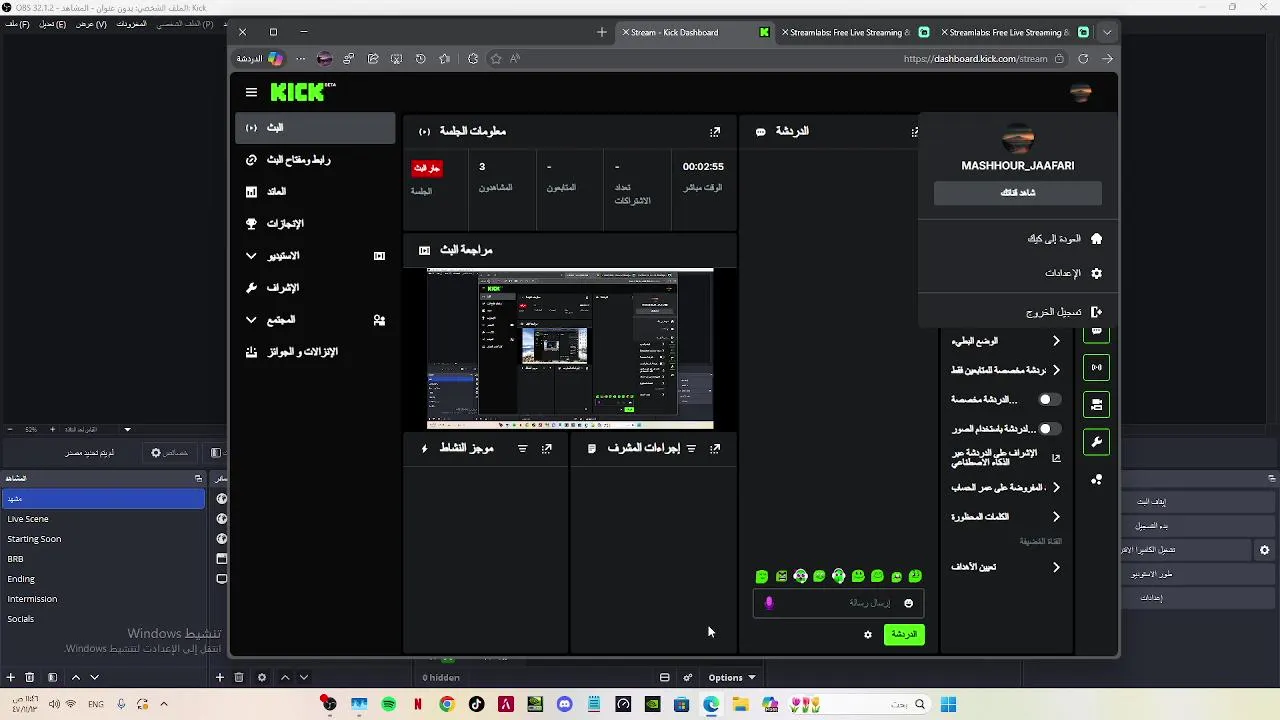Toggle the first custom chat switch
The width and height of the screenshot is (1280, 720).
(1048, 399)
